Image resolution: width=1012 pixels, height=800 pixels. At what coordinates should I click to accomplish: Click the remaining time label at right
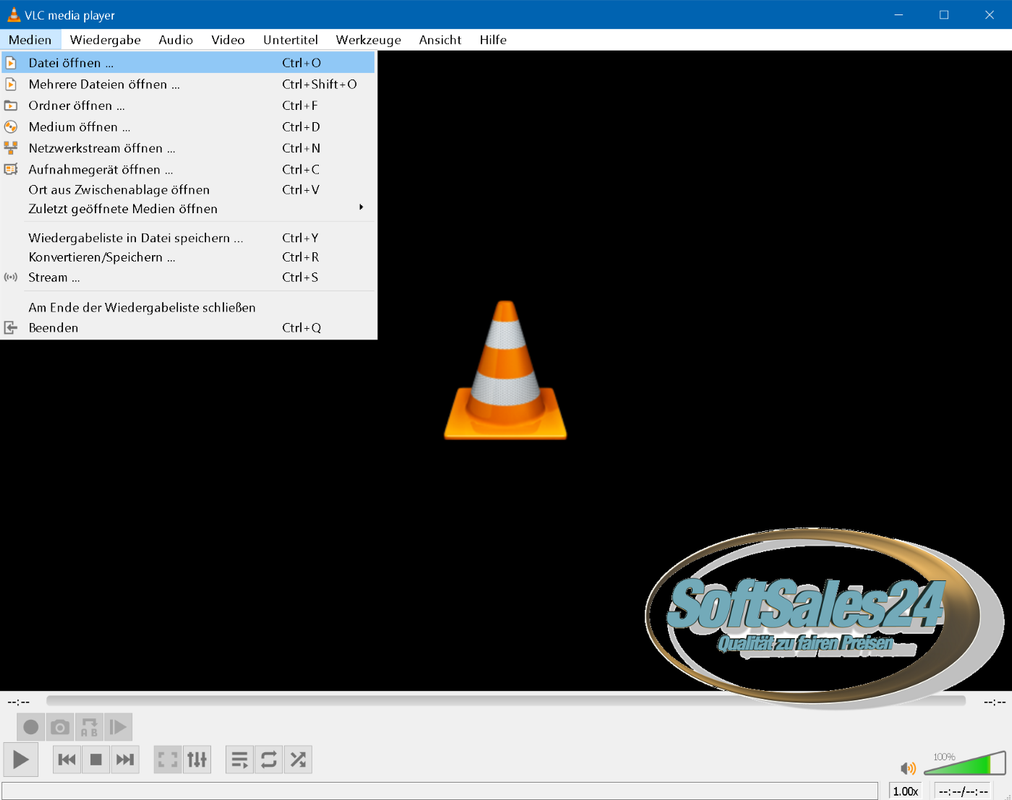[x=995, y=701]
